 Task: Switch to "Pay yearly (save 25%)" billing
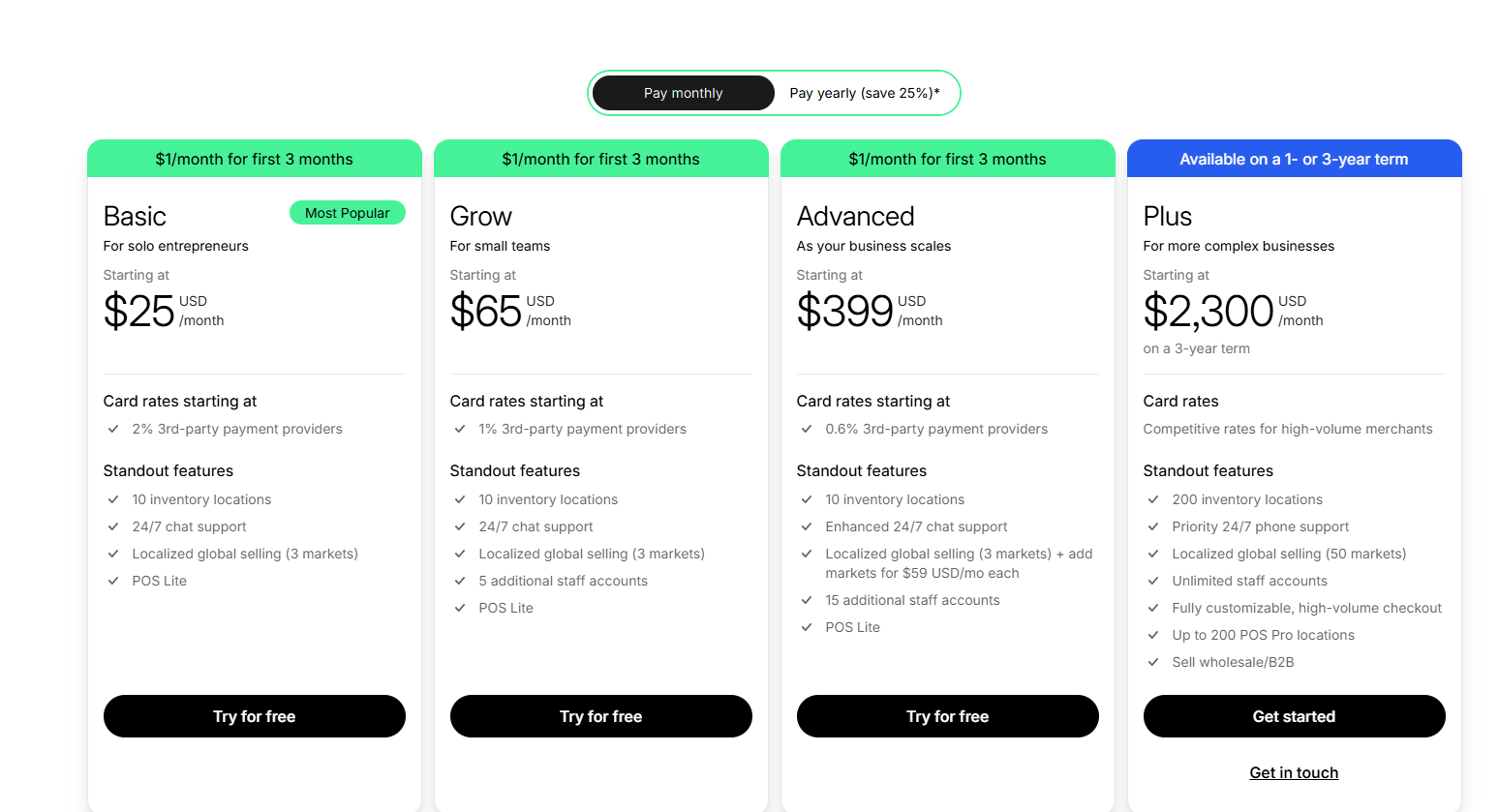click(863, 92)
